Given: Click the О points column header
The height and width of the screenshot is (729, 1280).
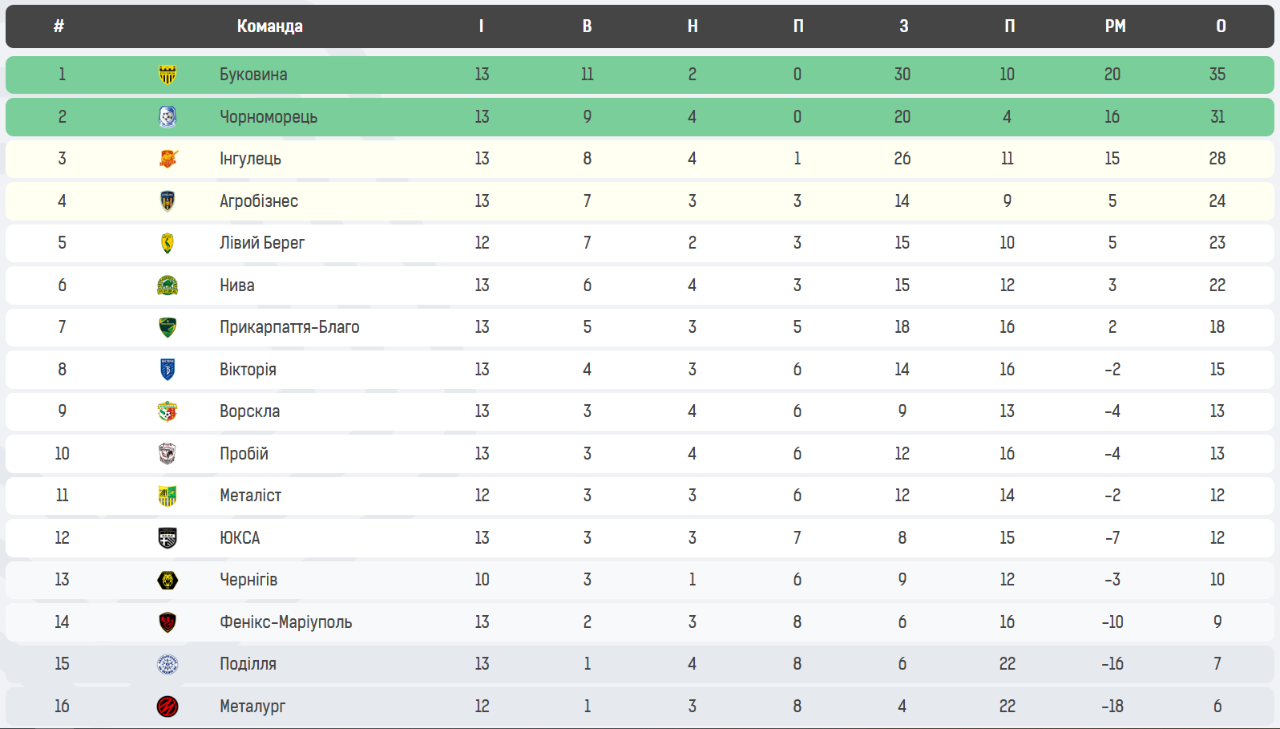Looking at the screenshot, I should [x=1221, y=27].
